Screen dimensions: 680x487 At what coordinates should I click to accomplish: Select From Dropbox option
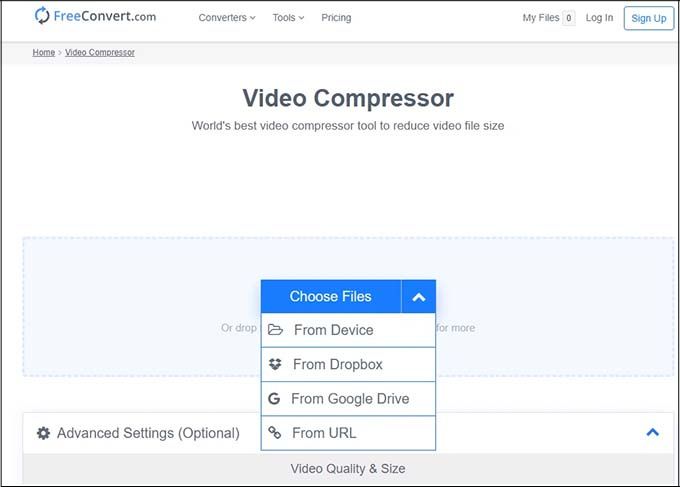[348, 364]
